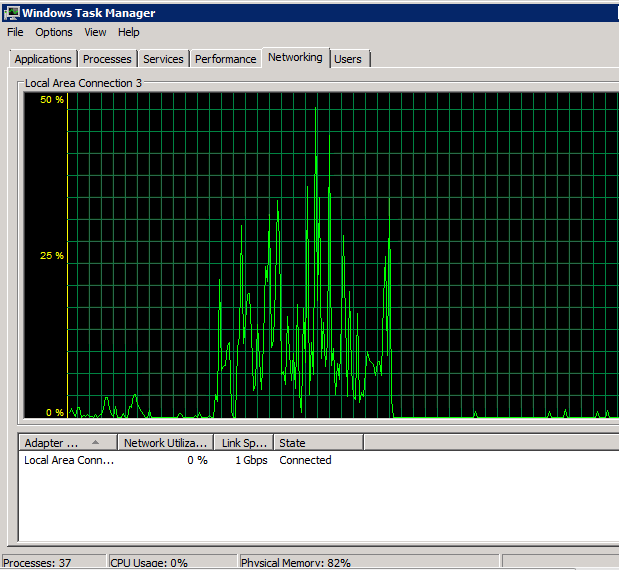619x570 pixels.
Task: Click the Adapter column sort arrow
Action: (95, 442)
